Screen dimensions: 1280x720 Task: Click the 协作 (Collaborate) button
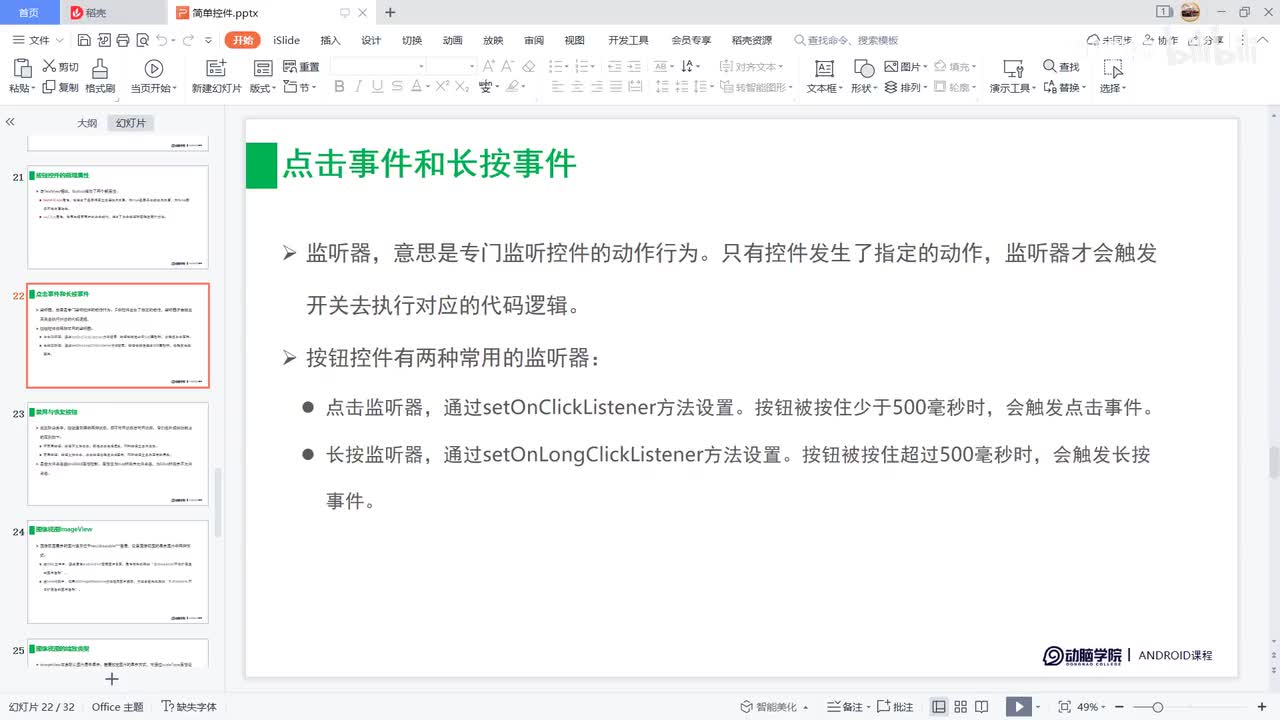click(x=1160, y=40)
